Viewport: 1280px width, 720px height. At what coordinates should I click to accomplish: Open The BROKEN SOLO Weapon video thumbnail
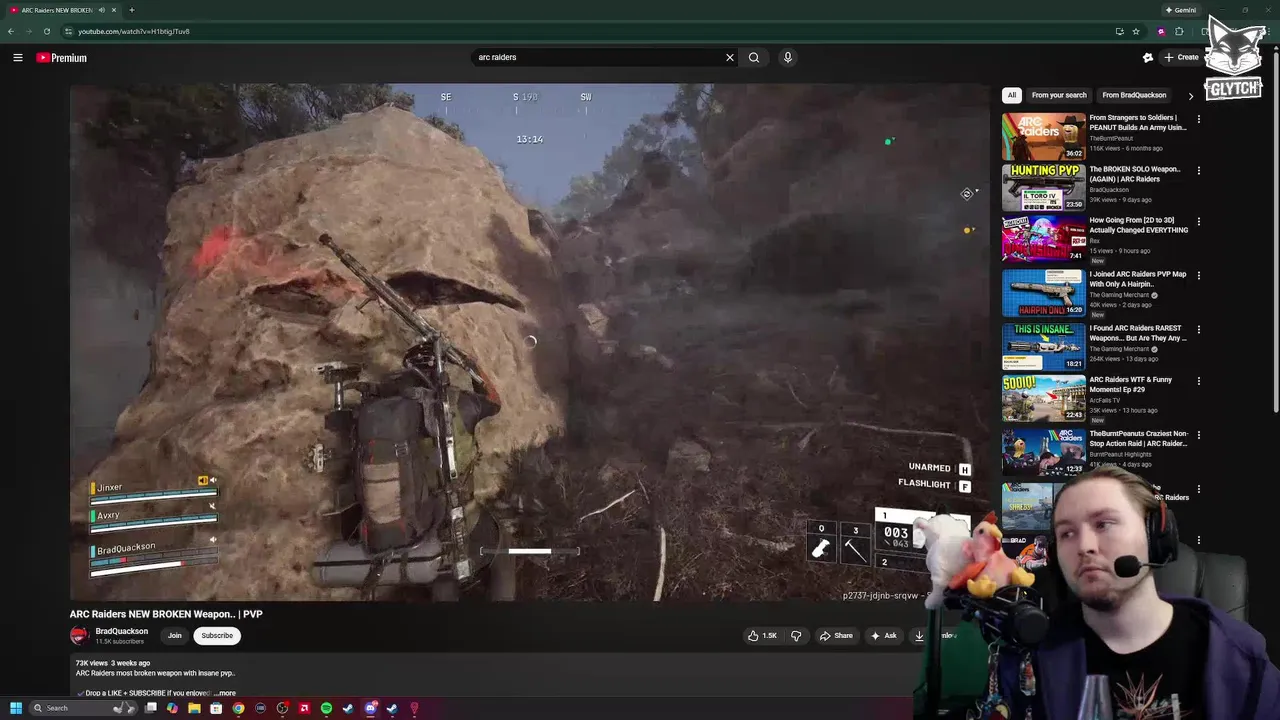[1043, 187]
